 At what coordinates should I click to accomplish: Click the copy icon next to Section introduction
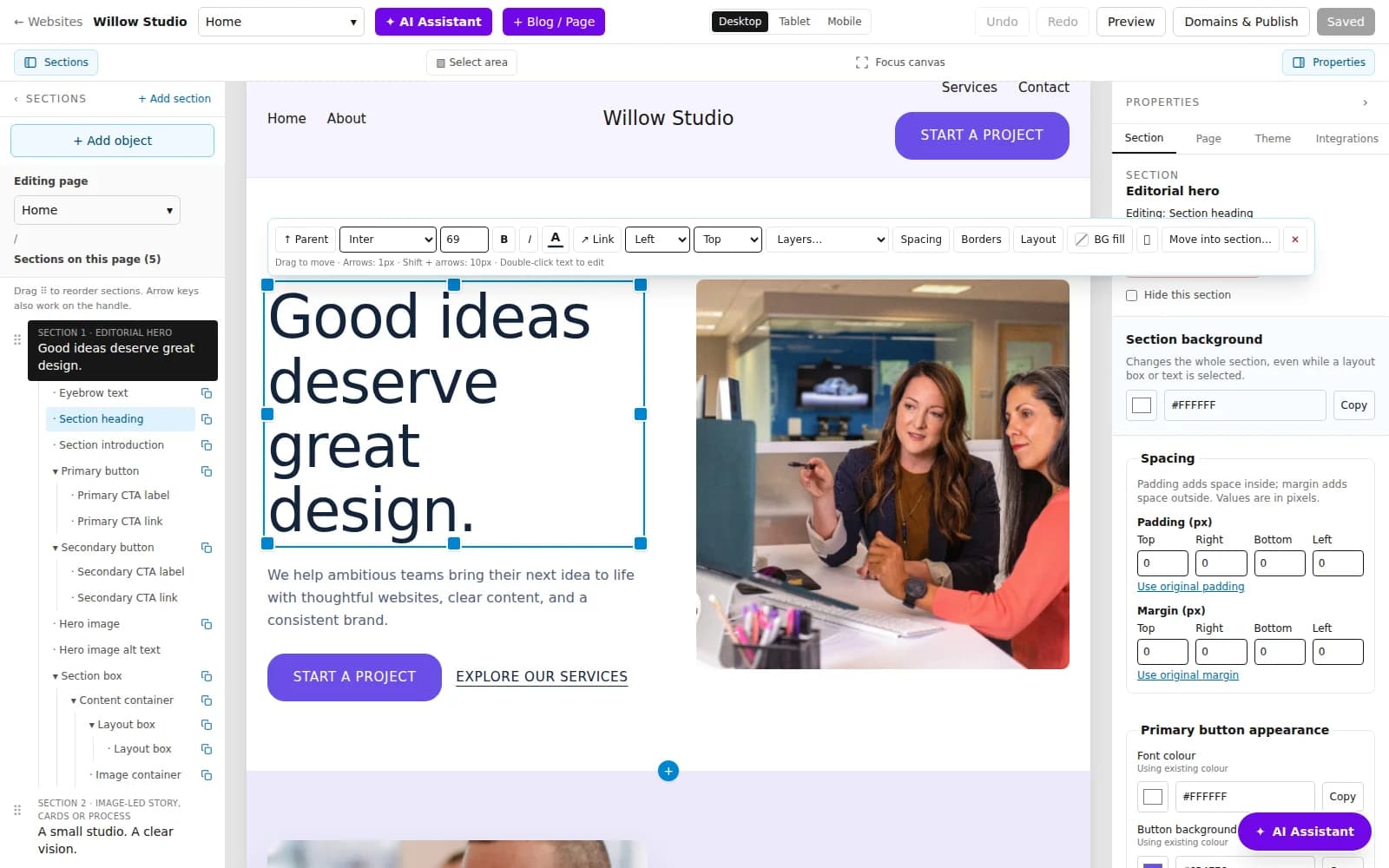[x=207, y=445]
